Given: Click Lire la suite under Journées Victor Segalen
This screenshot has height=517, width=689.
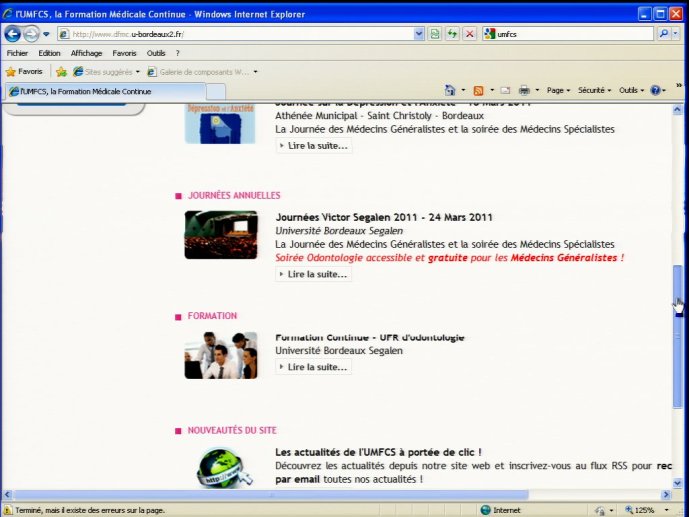Looking at the screenshot, I should (313, 274).
